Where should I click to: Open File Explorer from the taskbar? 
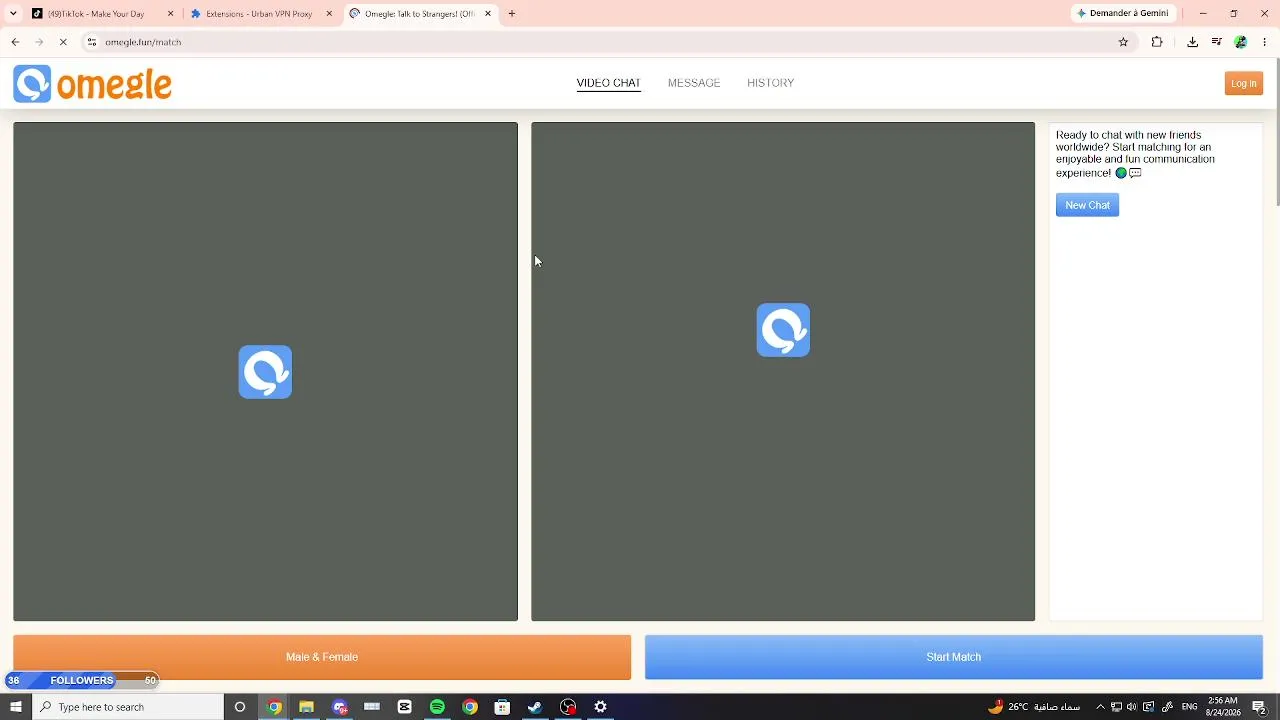306,707
